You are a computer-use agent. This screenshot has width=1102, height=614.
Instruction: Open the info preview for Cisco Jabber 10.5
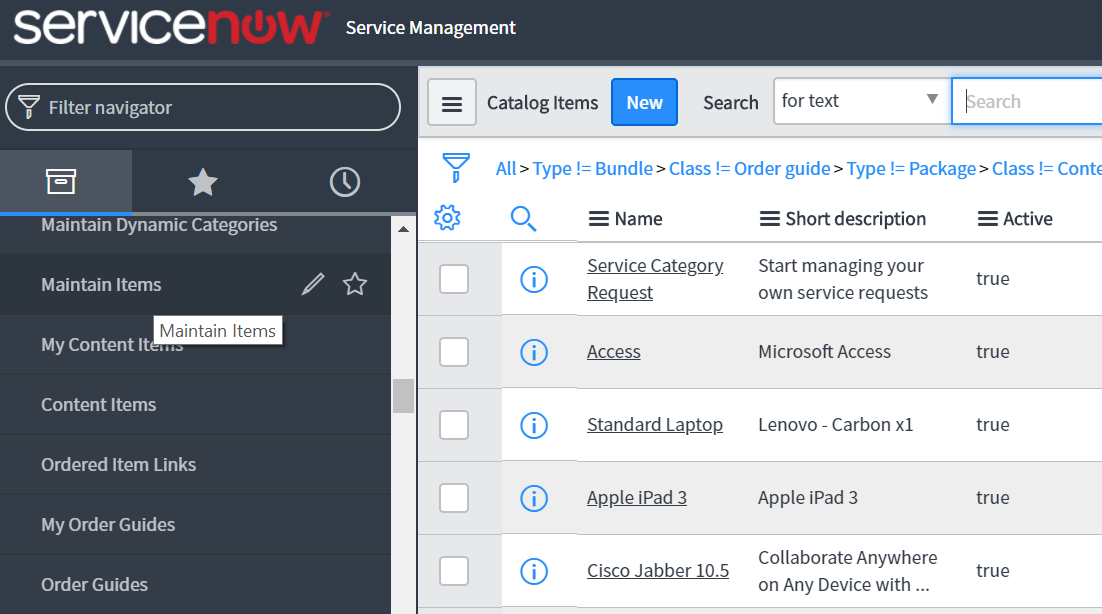pyautogui.click(x=534, y=571)
